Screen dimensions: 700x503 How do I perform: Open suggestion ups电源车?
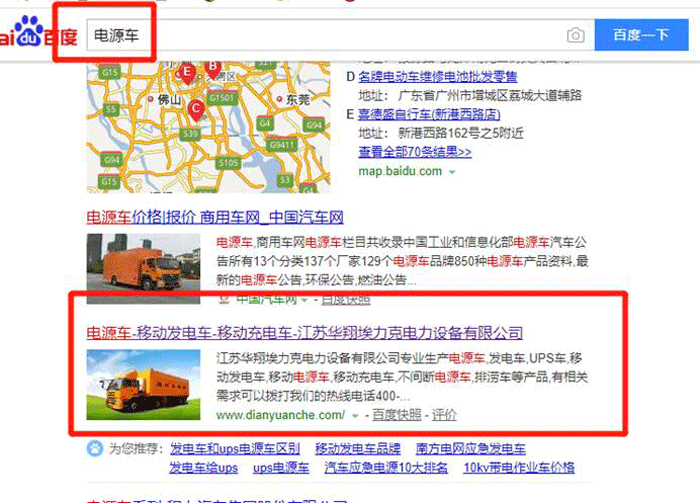click(281, 468)
